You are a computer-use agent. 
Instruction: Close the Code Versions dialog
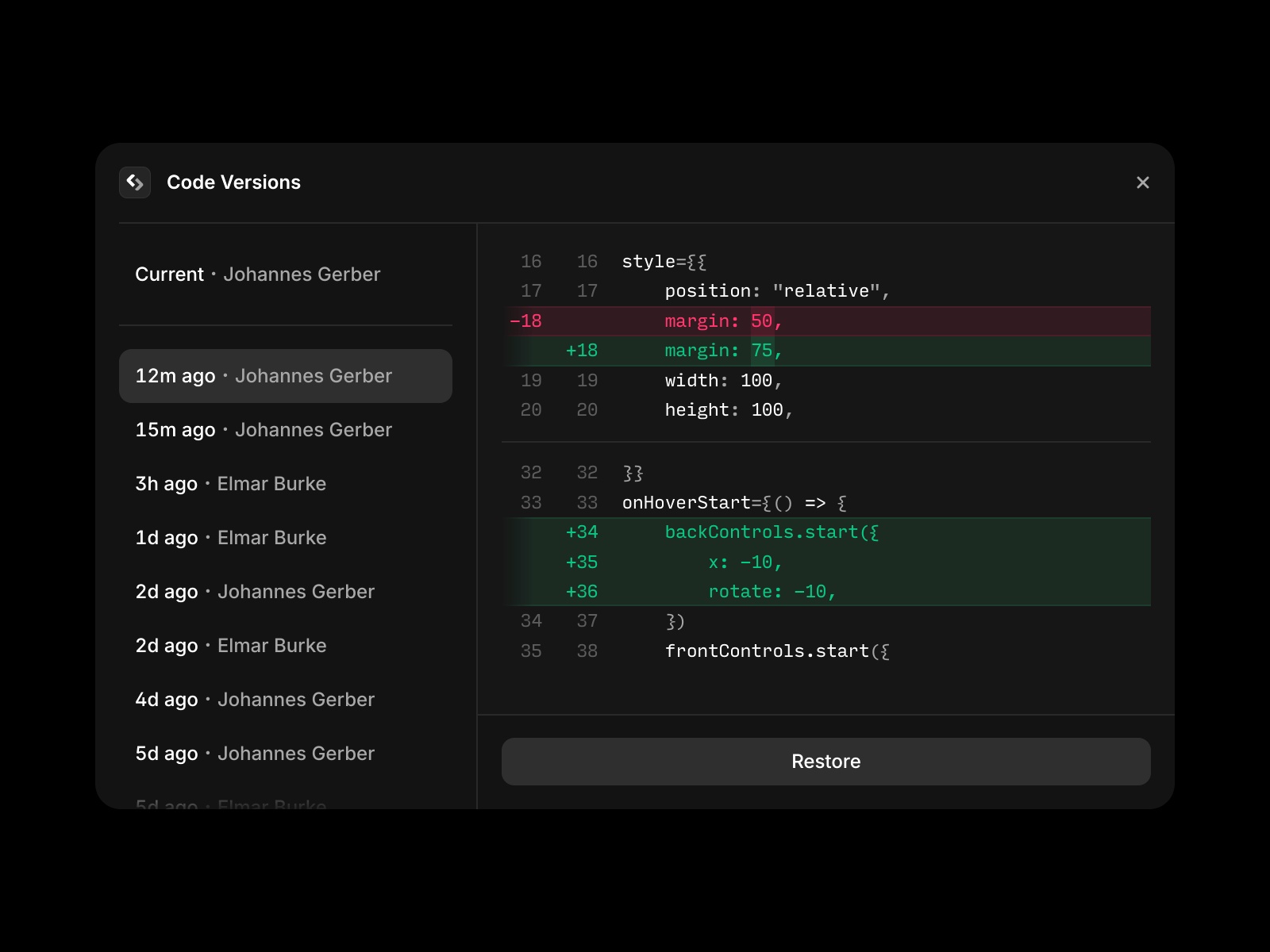coord(1143,182)
